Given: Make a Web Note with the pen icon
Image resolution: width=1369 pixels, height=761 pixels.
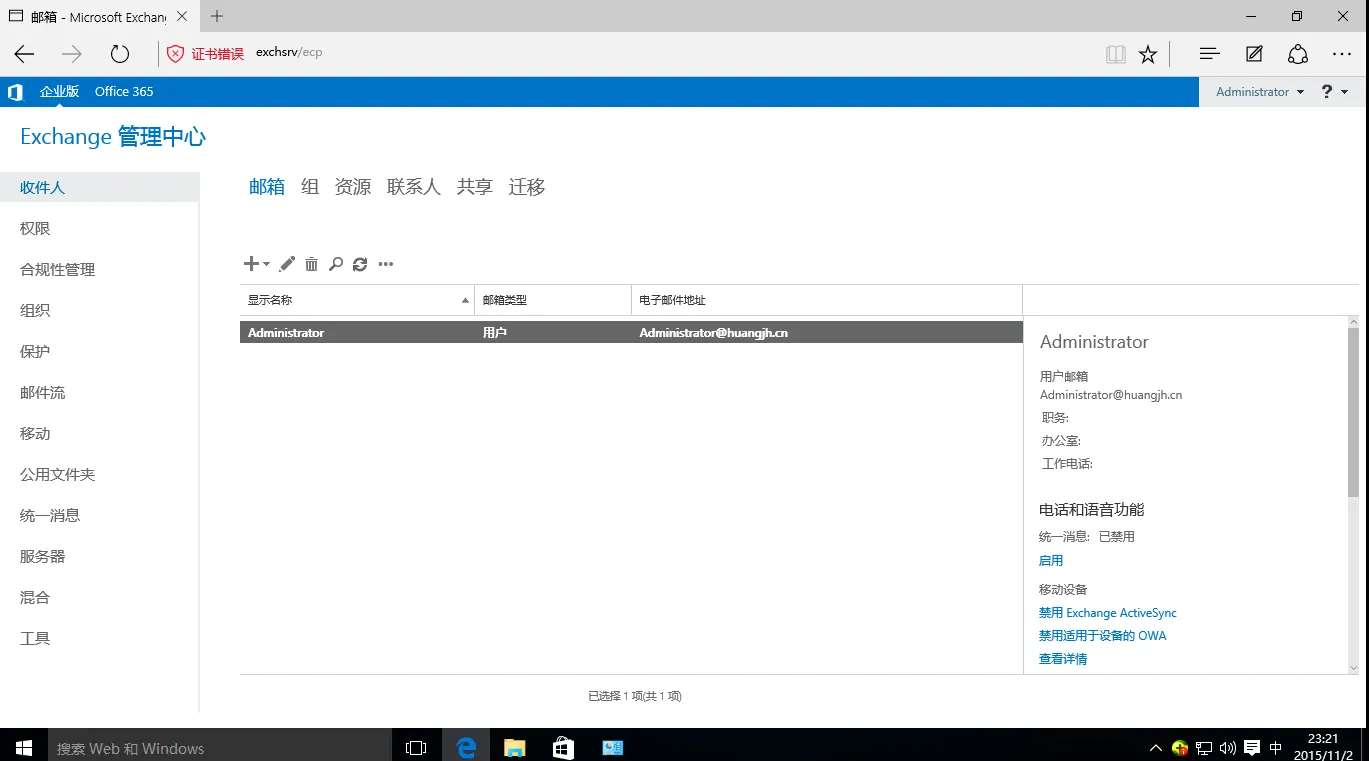Looking at the screenshot, I should pyautogui.click(x=1254, y=54).
